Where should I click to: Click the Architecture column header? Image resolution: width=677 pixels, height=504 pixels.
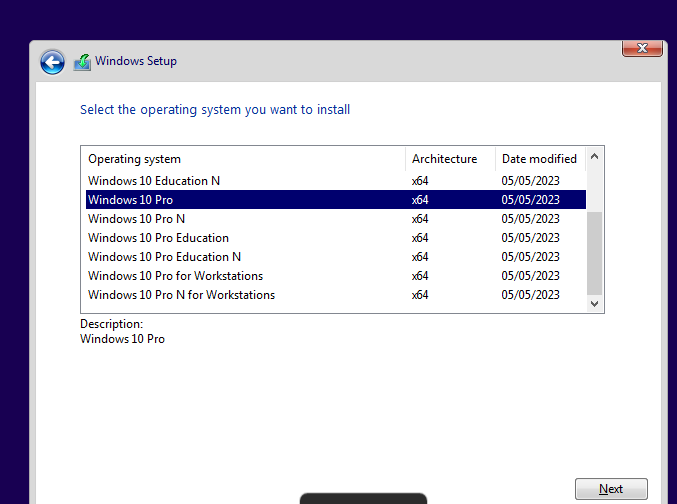[450, 159]
